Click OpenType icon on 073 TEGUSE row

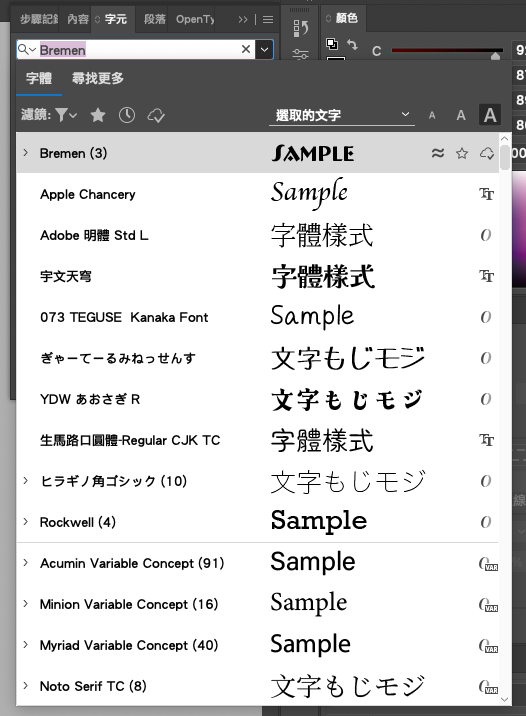pyautogui.click(x=486, y=317)
